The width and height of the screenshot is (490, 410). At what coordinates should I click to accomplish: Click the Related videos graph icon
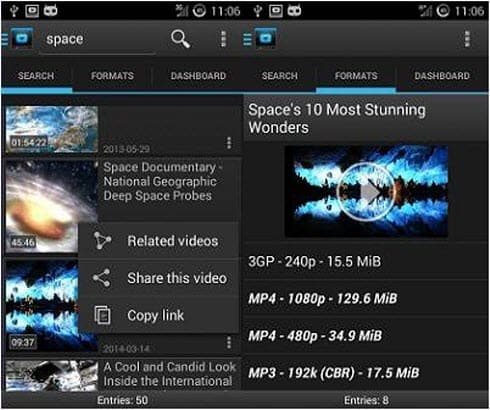click(x=102, y=241)
